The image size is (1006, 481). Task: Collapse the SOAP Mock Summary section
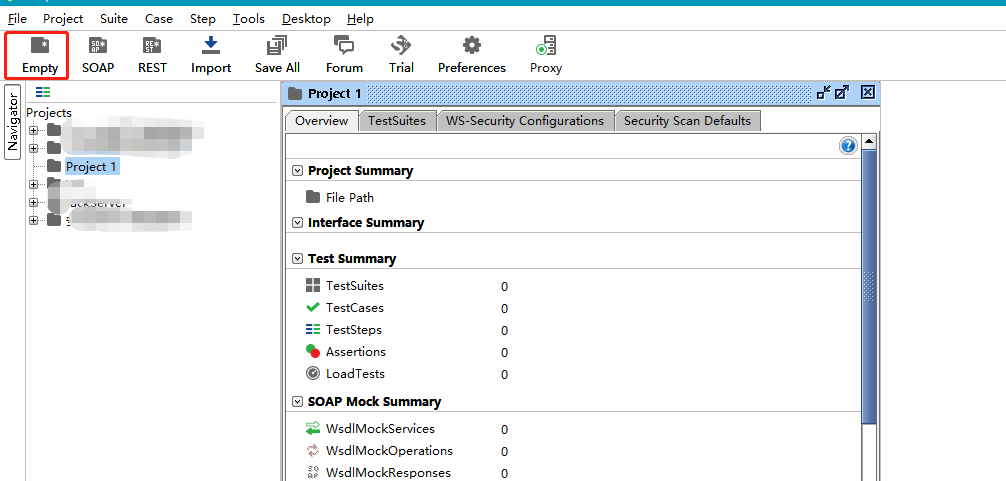(x=297, y=401)
